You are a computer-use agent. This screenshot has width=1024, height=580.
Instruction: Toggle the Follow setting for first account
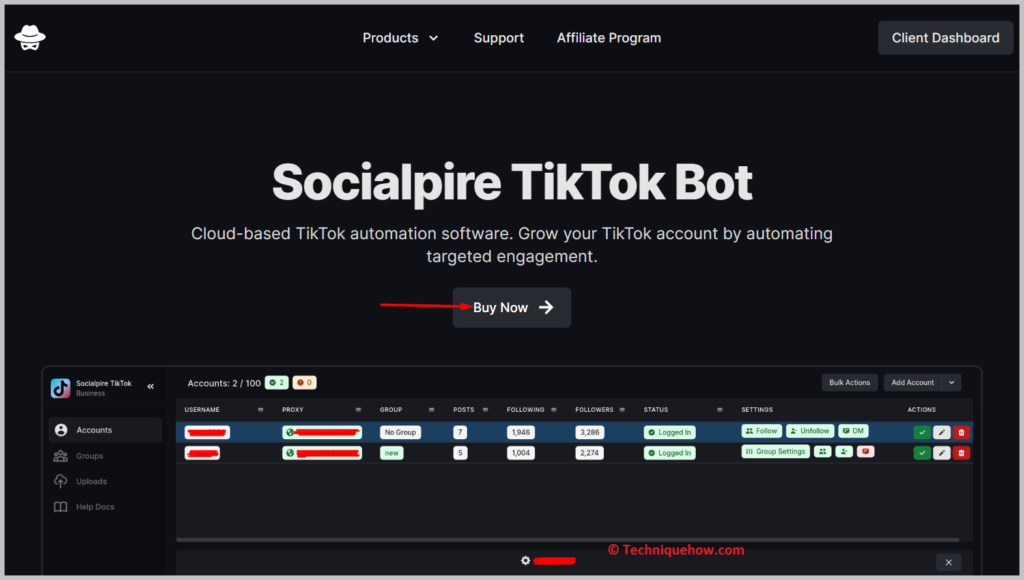pos(761,431)
